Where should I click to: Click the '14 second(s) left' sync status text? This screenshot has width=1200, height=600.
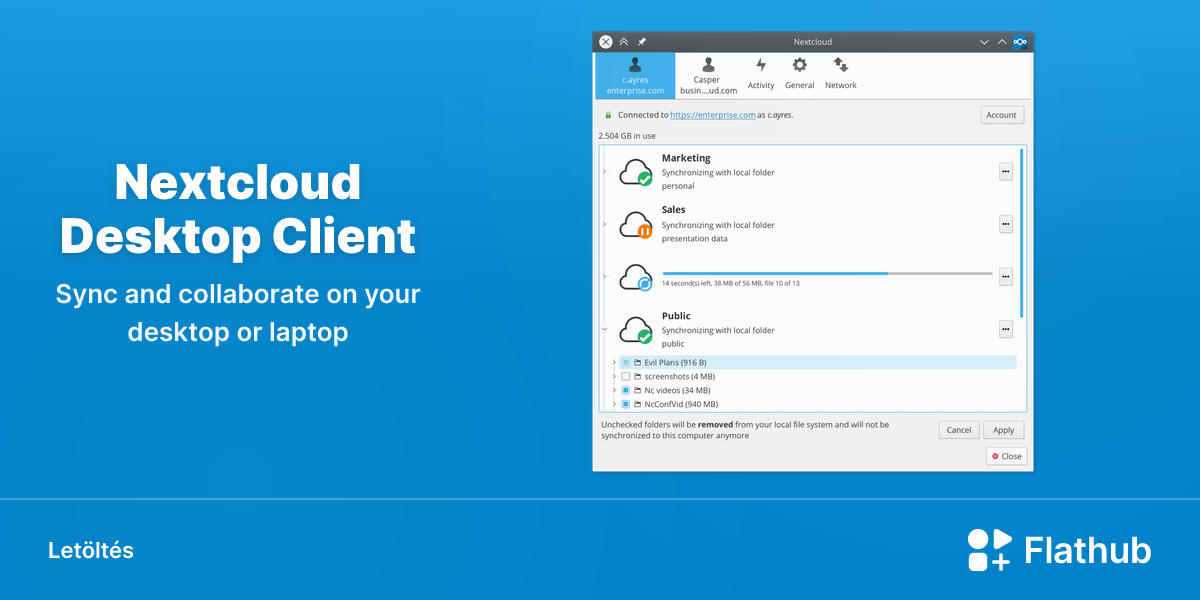[x=730, y=283]
